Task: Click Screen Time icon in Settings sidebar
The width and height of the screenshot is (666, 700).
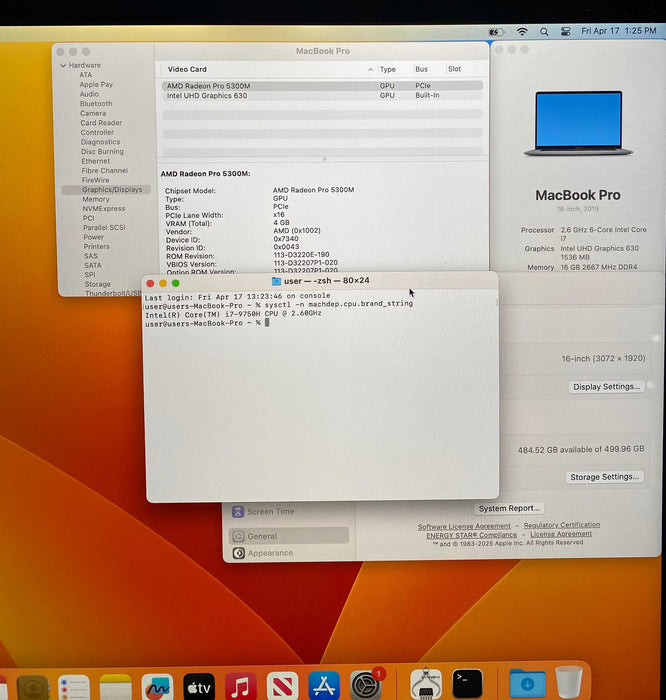Action: [x=238, y=512]
